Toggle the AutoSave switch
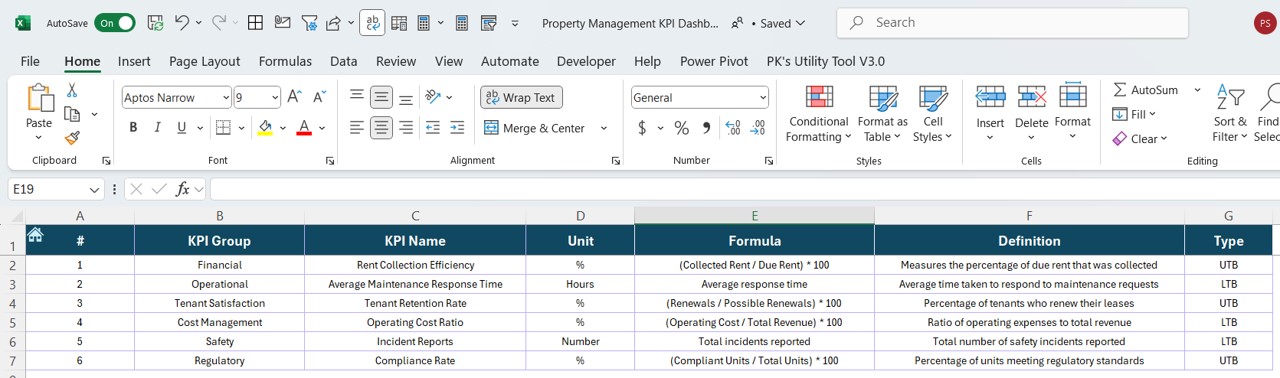This screenshot has height=378, width=1280. [114, 22]
